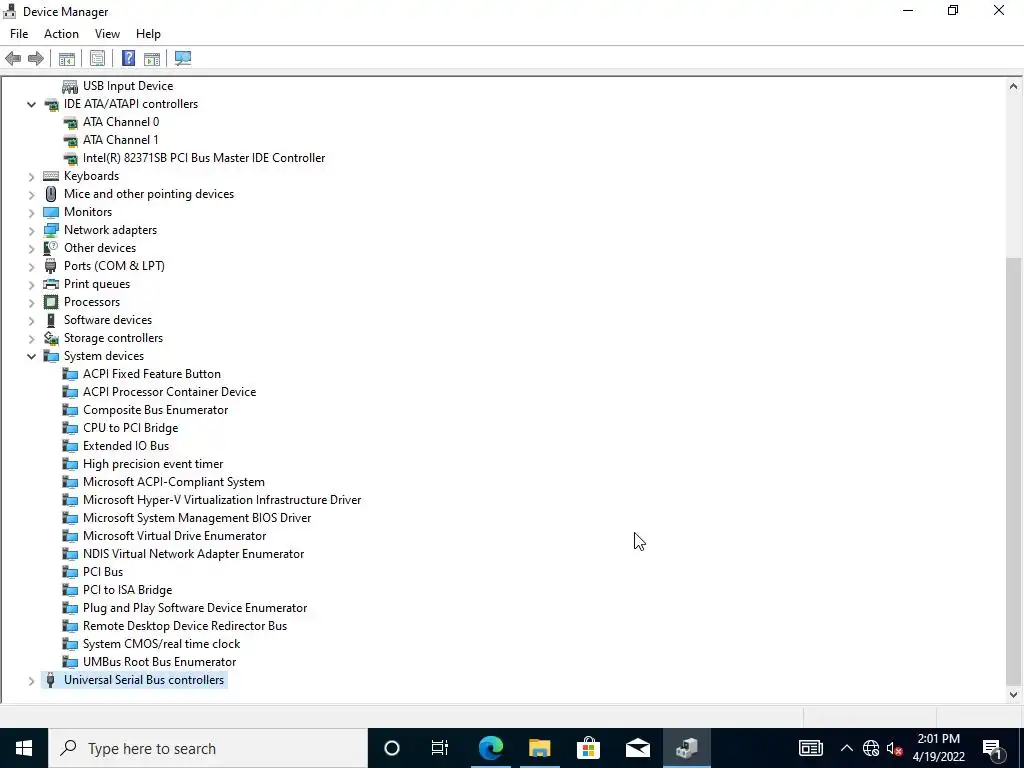1024x768 pixels.
Task: Expand the Ports (COM & LPT) node
Action: pos(31,266)
